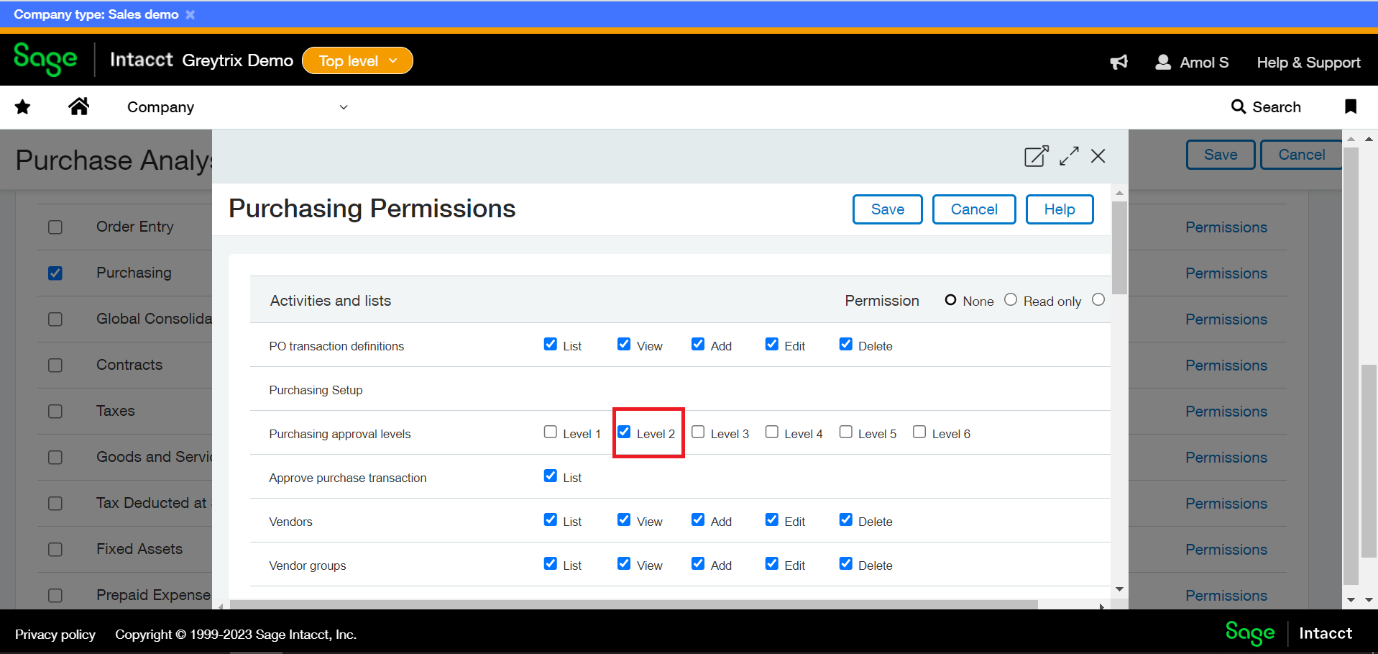Uncheck List for Approve purchase transaction
Viewport: 1378px width, 654px height.
pos(550,476)
